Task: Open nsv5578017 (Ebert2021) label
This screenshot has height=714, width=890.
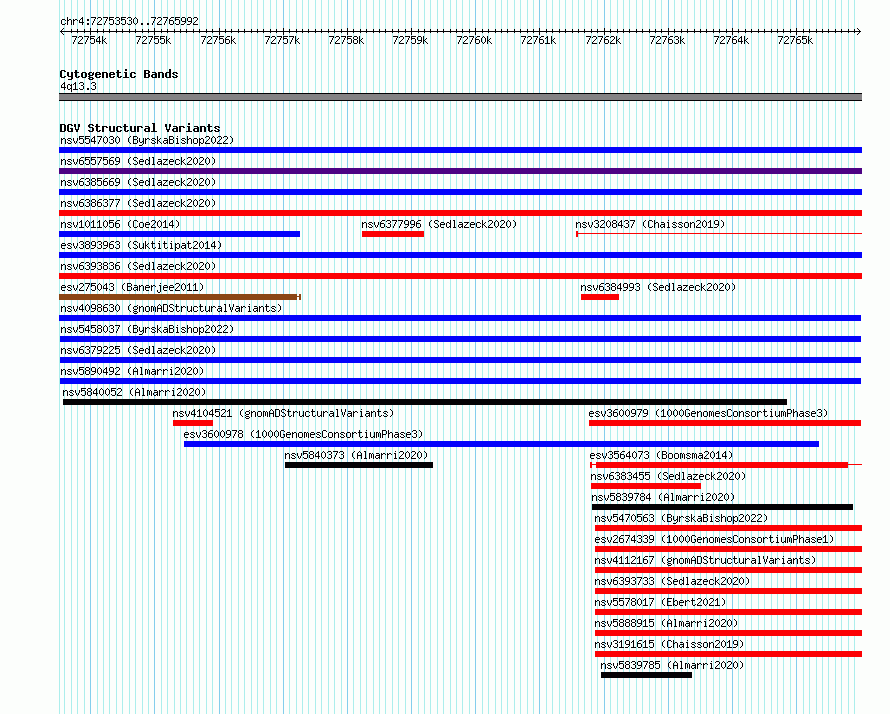Action: (660, 602)
